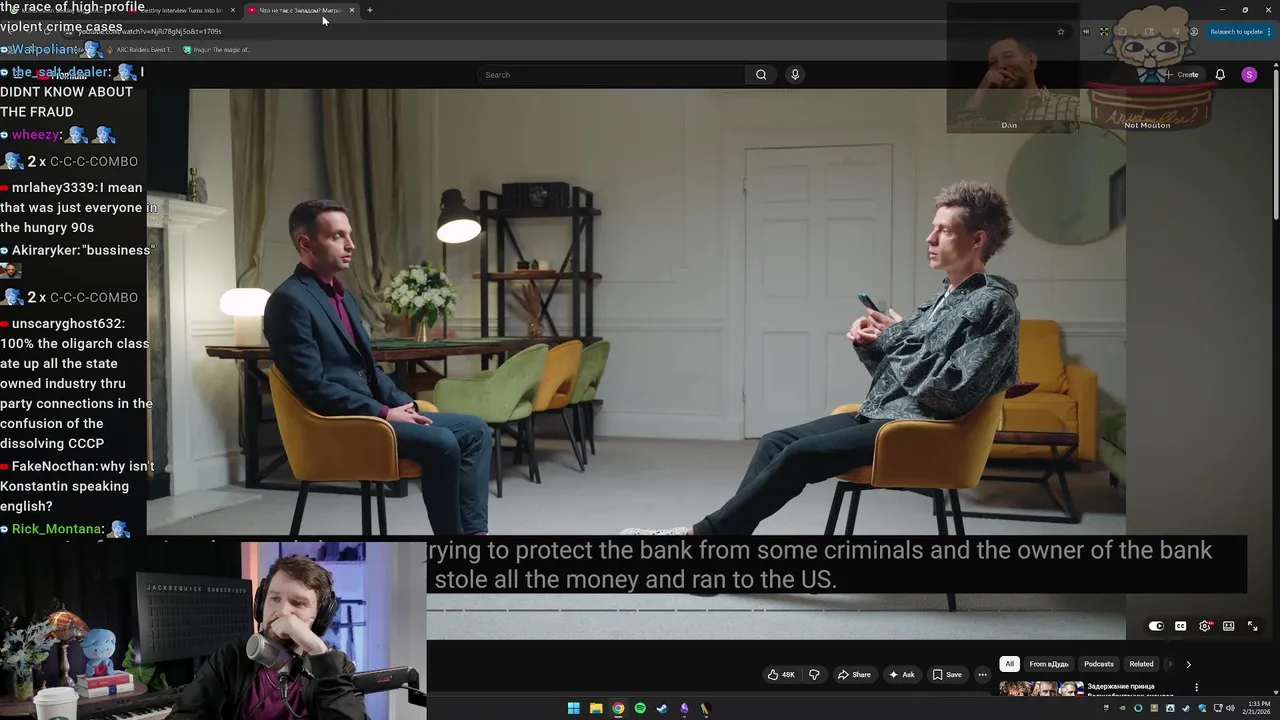Image resolution: width=1280 pixels, height=720 pixels.
Task: Switch the player to theater mode
Action: pyautogui.click(x=1228, y=626)
